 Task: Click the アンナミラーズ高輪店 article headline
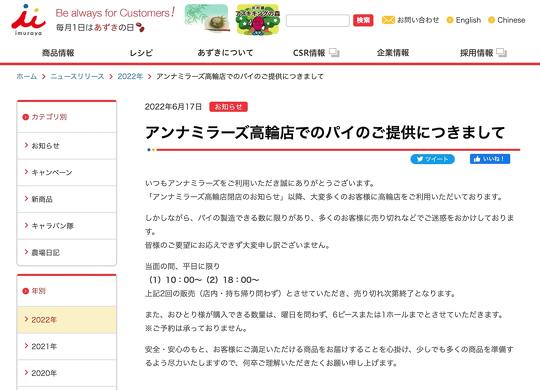(x=325, y=132)
